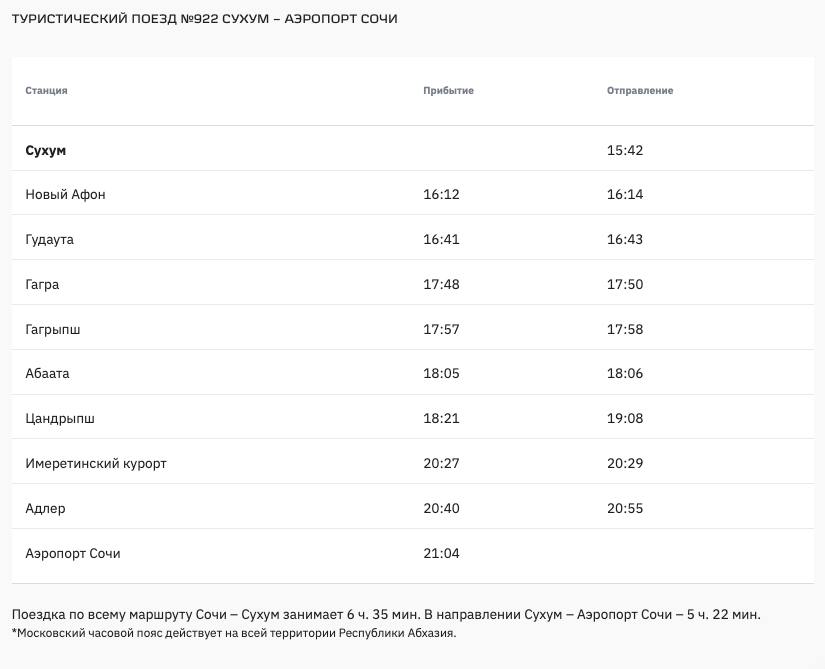
Task: Click the 21:04 arrival at Аэропорт Сочи
Action: (441, 553)
